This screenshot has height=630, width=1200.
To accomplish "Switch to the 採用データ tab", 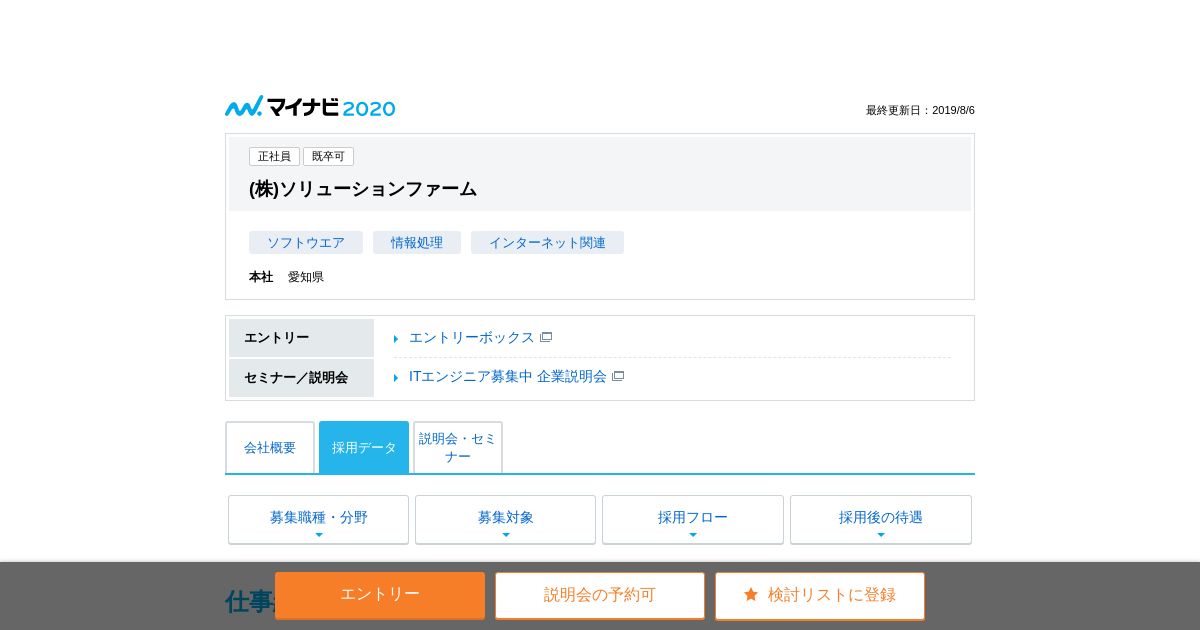I will [x=364, y=448].
